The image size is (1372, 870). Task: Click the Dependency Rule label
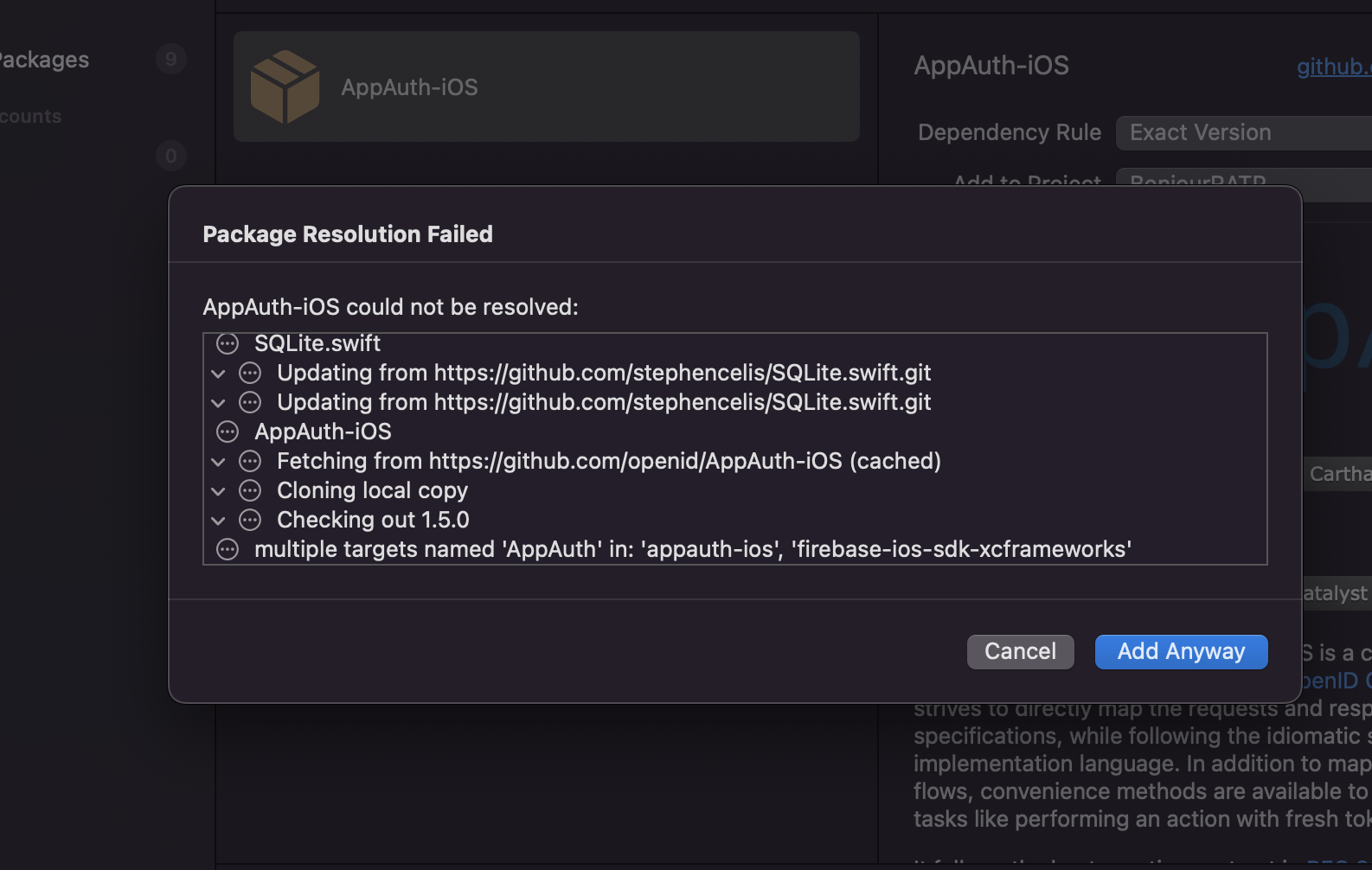coord(1010,132)
